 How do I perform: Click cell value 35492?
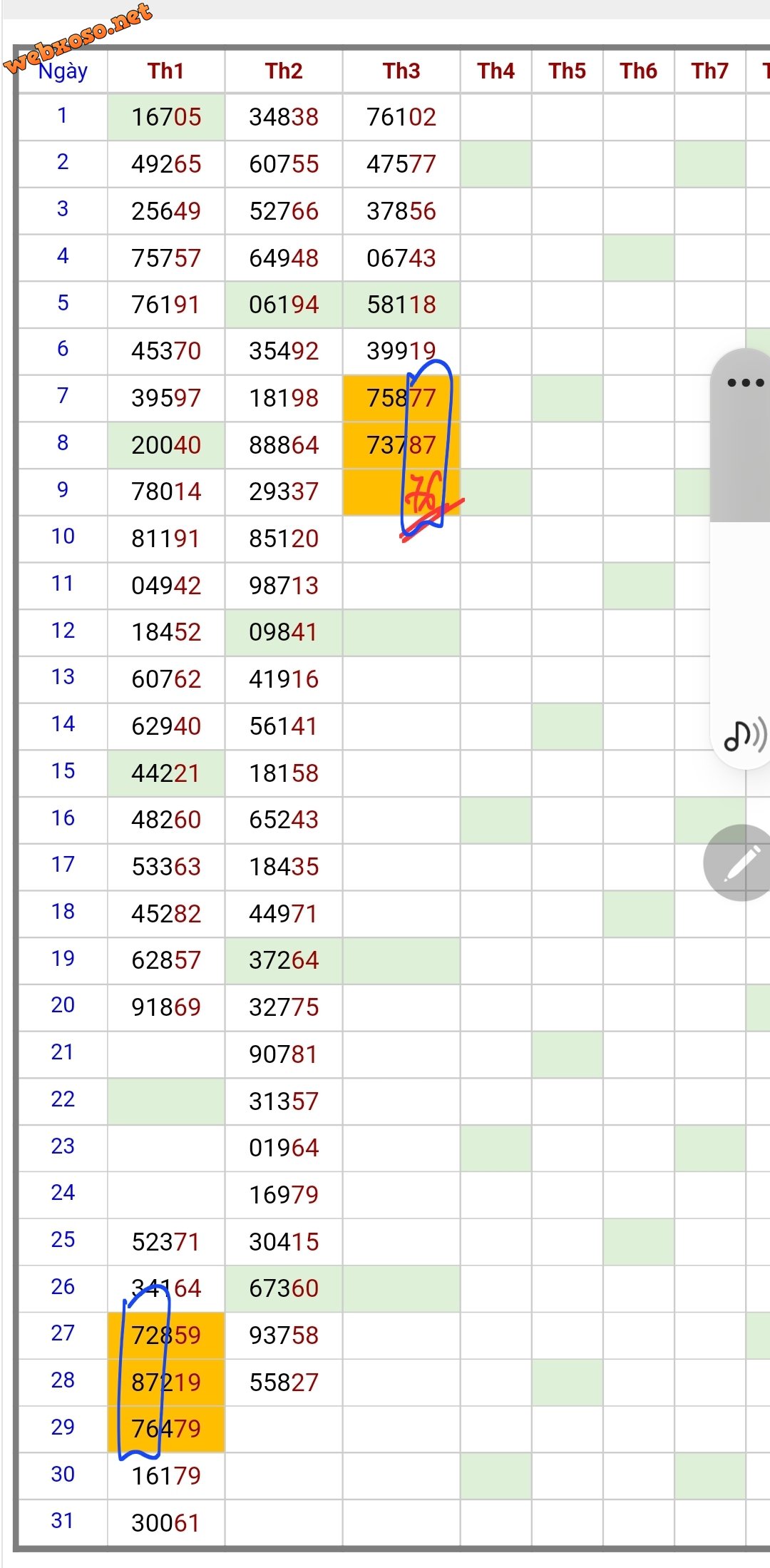pyautogui.click(x=284, y=351)
